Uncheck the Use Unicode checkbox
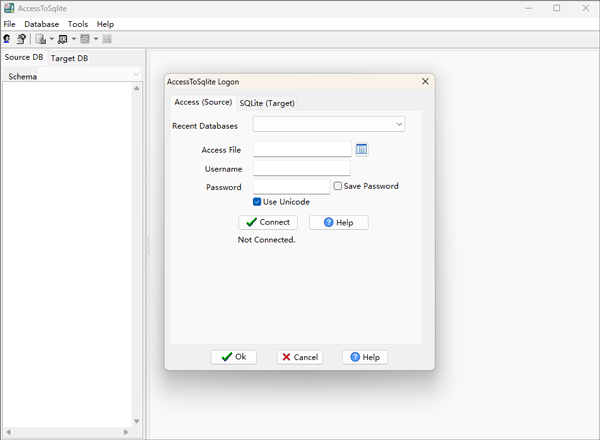This screenshot has width=600, height=440. click(257, 202)
